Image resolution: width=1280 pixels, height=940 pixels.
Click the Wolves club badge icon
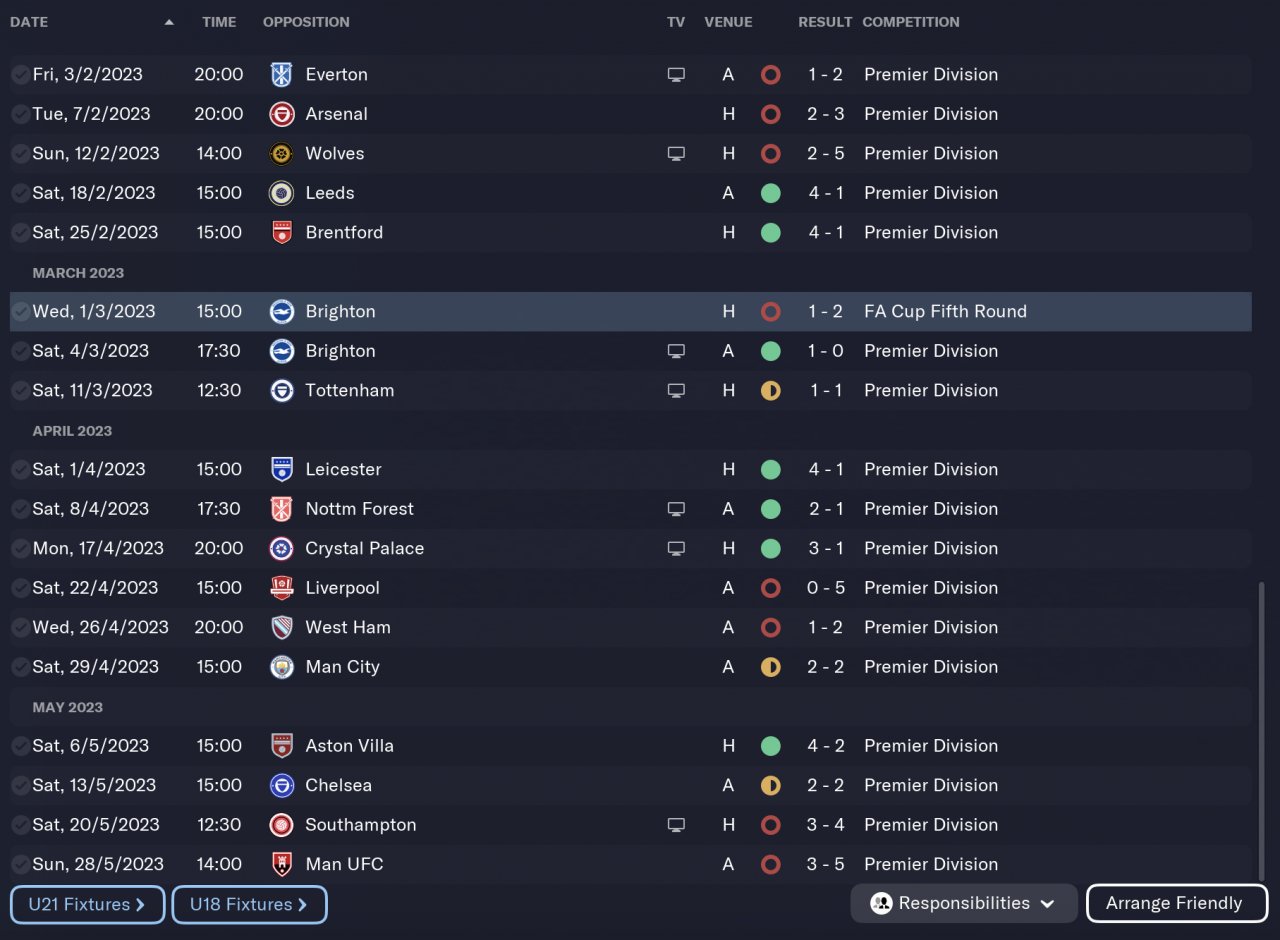pos(282,153)
